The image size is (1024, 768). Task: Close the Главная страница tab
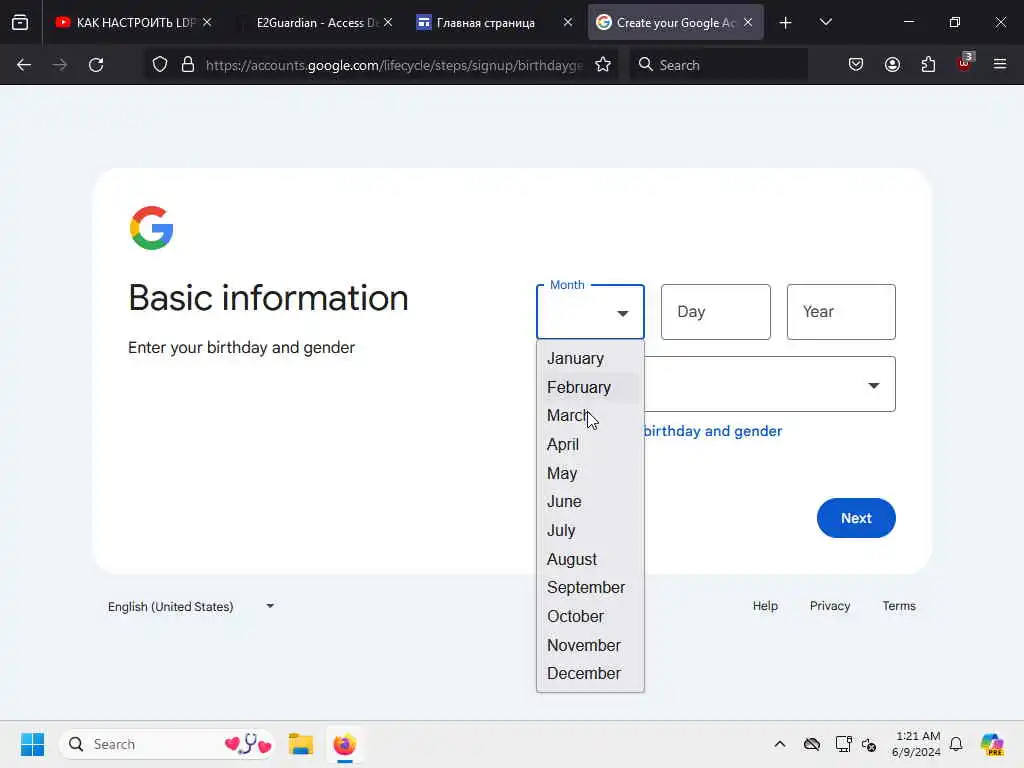(x=568, y=22)
